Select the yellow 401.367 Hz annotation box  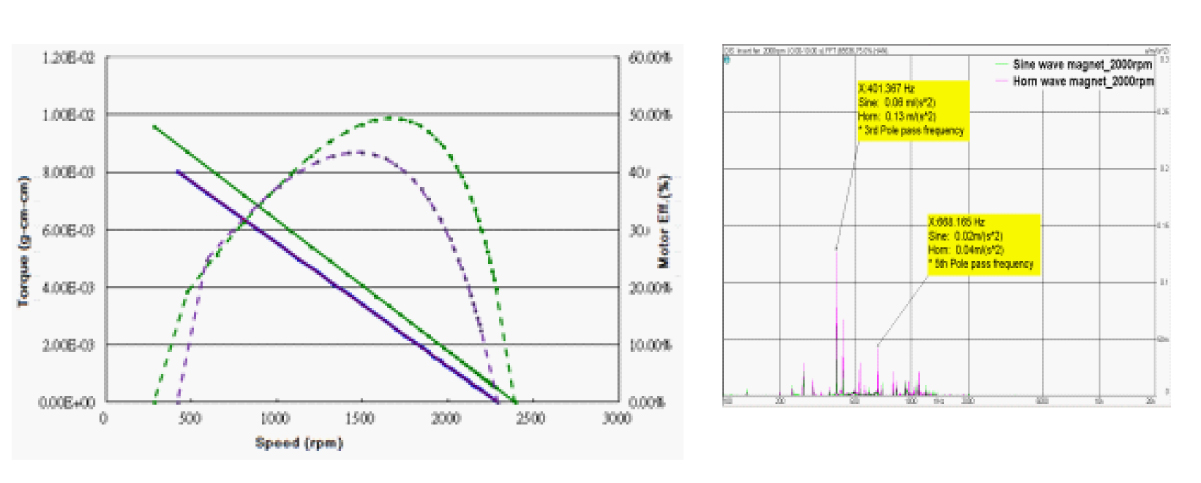click(911, 109)
